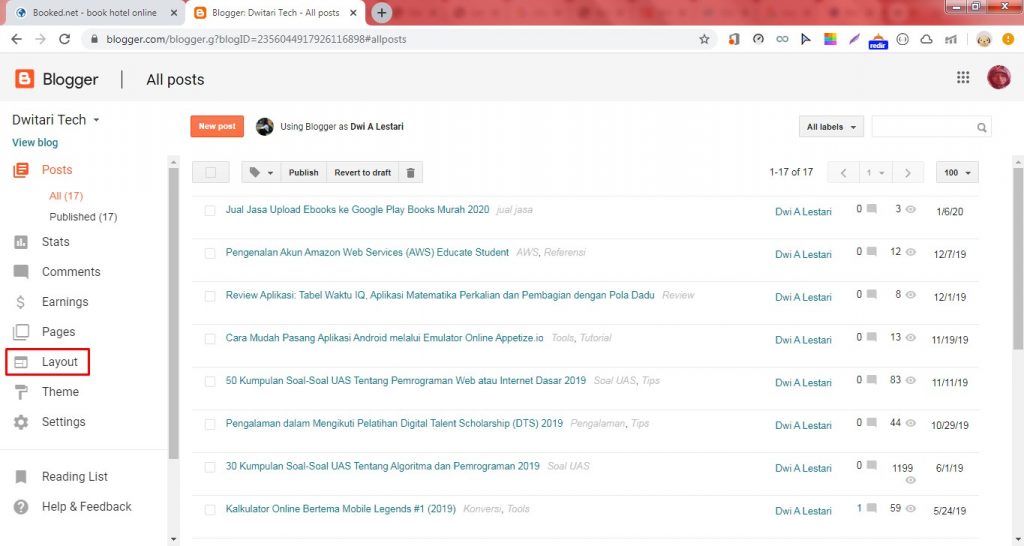Reload the page in the browser
The image size is (1024, 546).
tap(64, 39)
